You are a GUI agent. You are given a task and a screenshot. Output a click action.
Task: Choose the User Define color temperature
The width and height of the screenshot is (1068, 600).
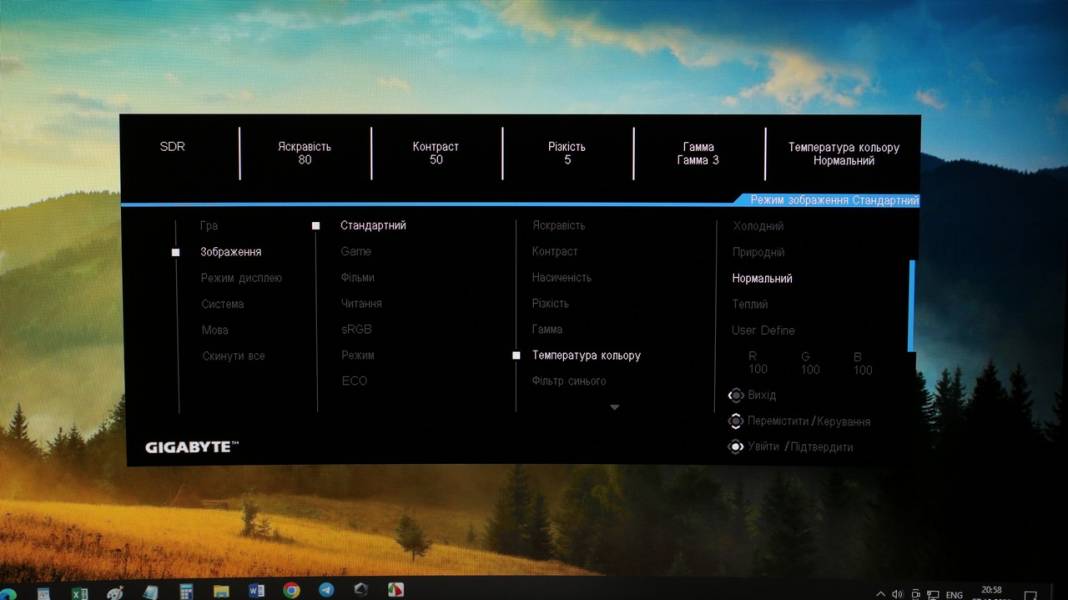tap(763, 330)
